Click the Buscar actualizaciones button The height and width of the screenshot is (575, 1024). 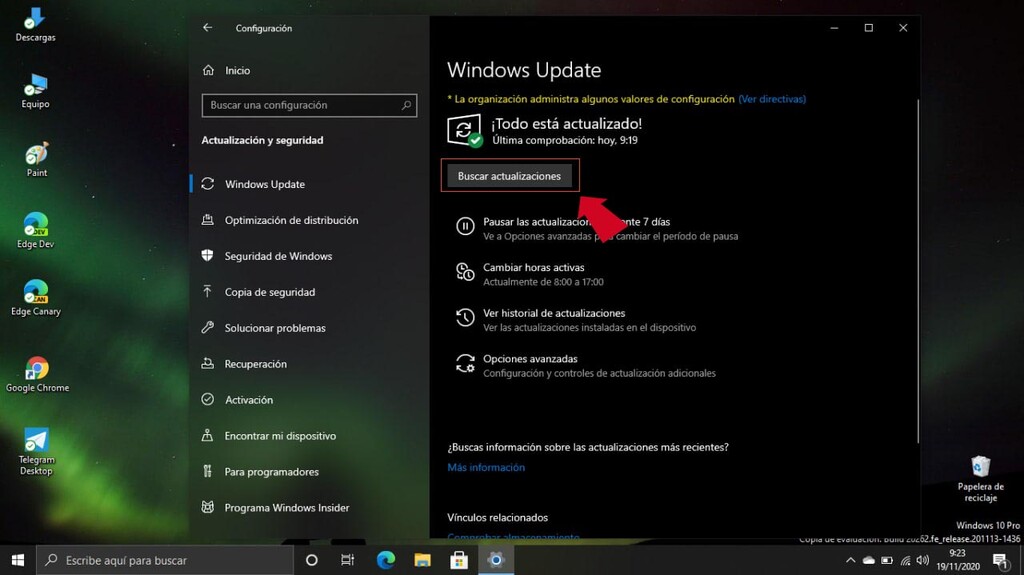tap(509, 176)
